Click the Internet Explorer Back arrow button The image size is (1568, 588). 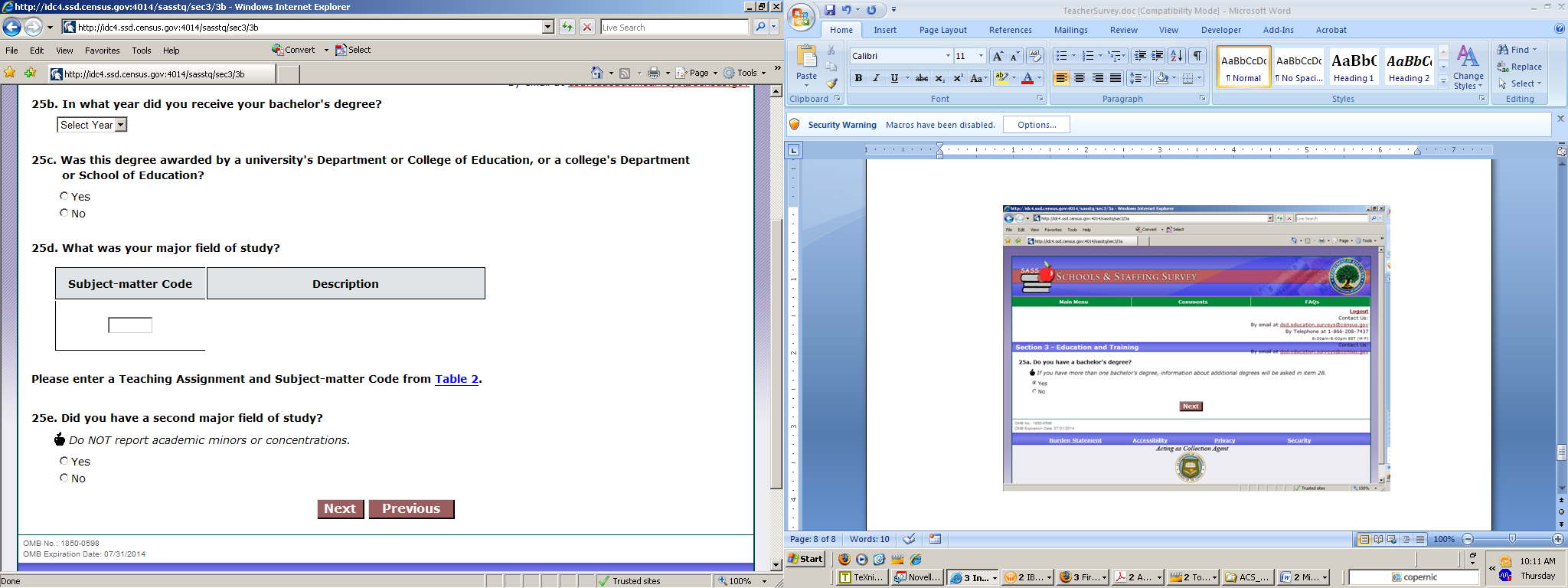pyautogui.click(x=11, y=28)
